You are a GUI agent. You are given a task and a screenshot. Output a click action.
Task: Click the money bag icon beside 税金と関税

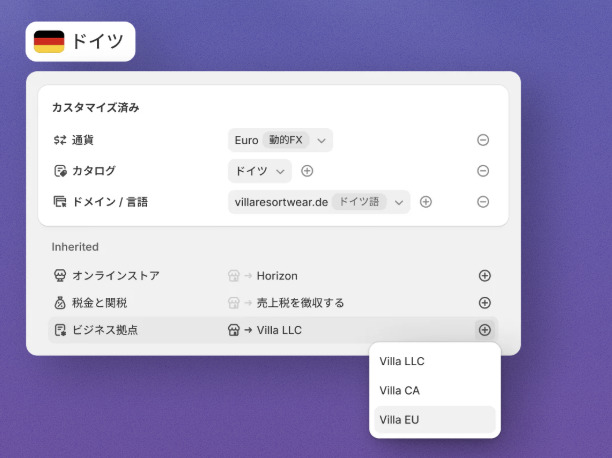coord(60,303)
